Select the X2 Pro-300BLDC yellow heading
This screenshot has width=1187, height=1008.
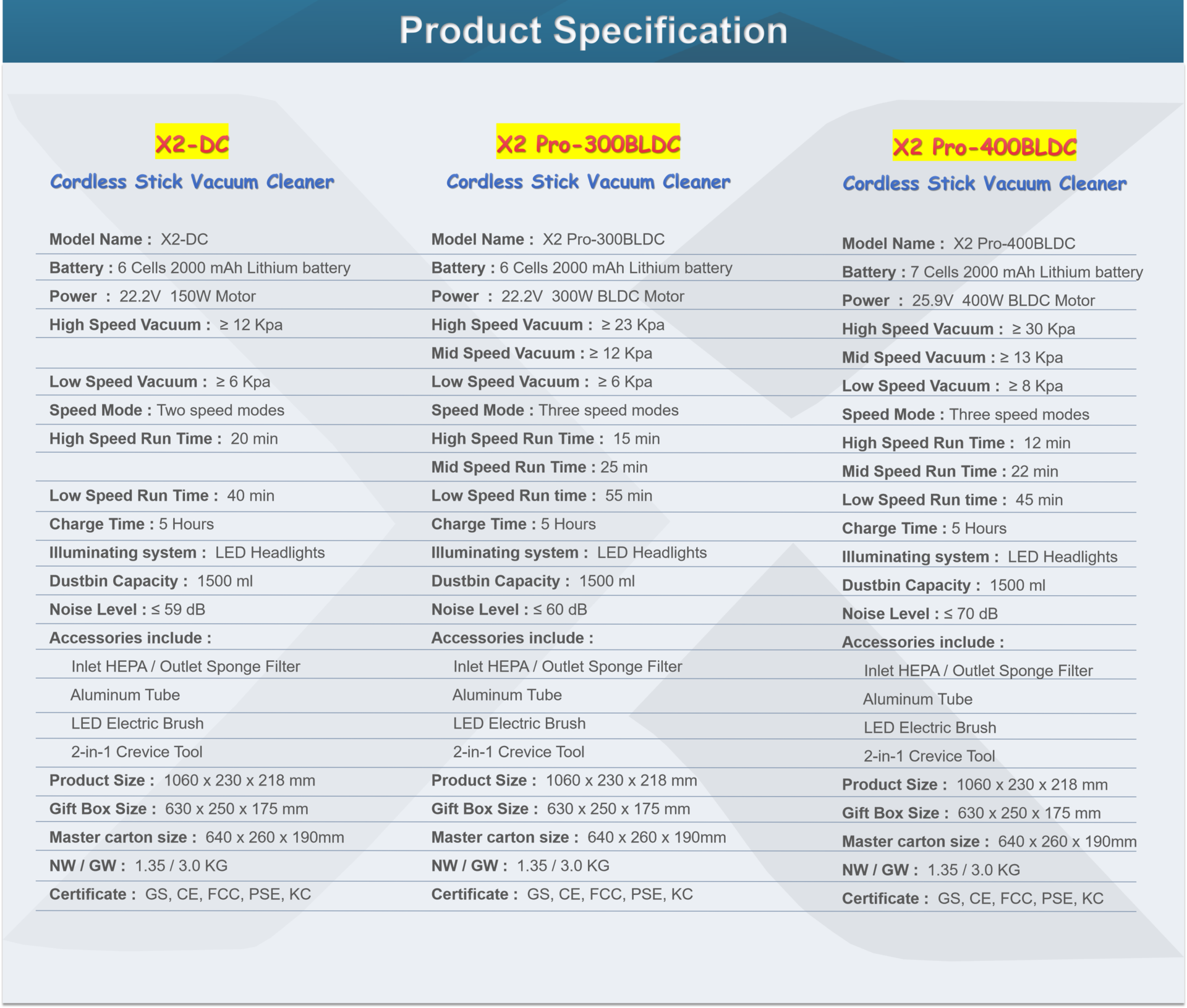point(588,142)
